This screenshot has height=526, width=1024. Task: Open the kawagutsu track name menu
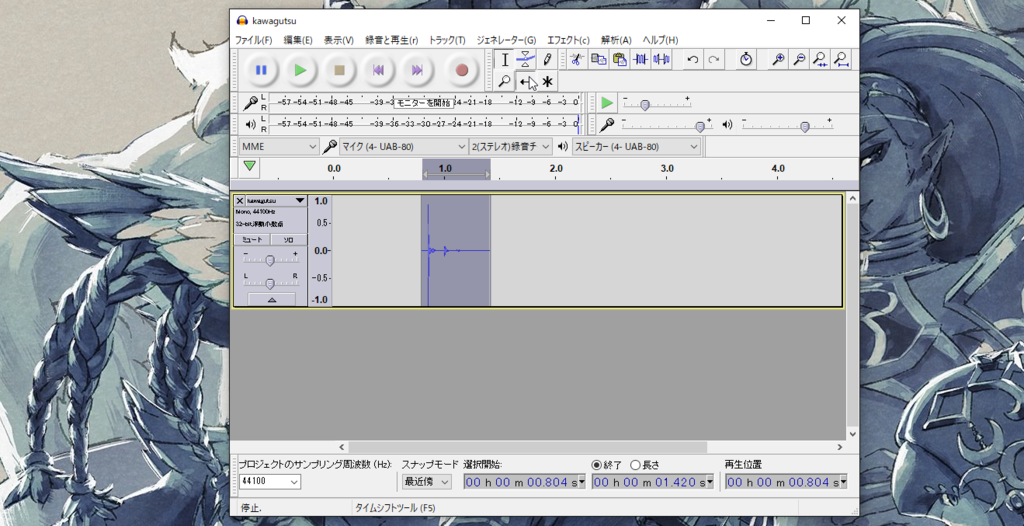click(x=276, y=201)
